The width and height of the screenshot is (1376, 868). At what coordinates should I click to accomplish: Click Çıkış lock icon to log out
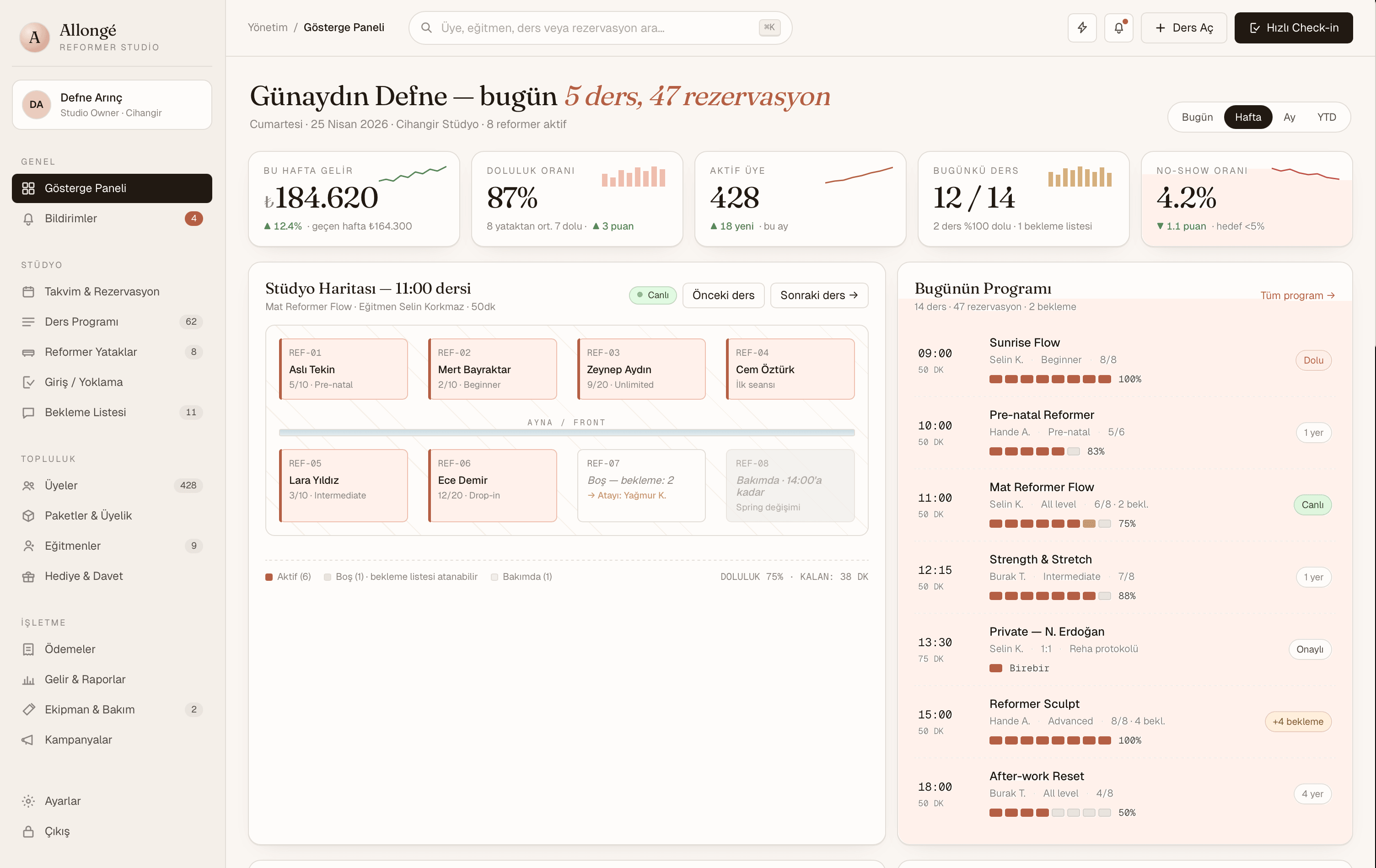tap(28, 831)
